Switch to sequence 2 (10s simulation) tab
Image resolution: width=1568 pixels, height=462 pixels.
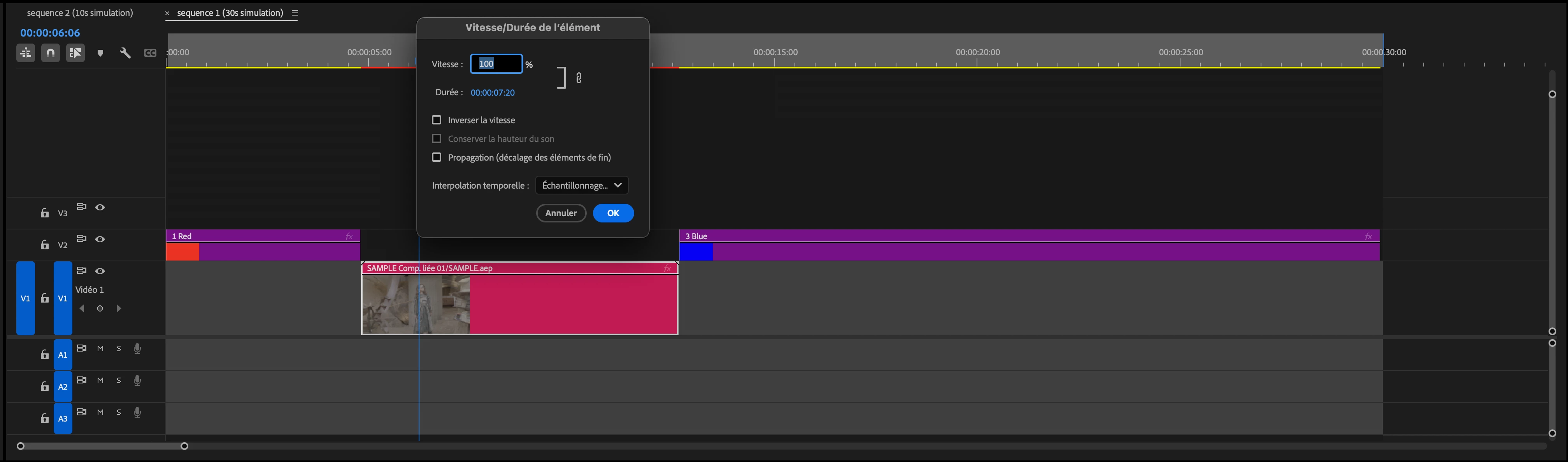[x=80, y=13]
